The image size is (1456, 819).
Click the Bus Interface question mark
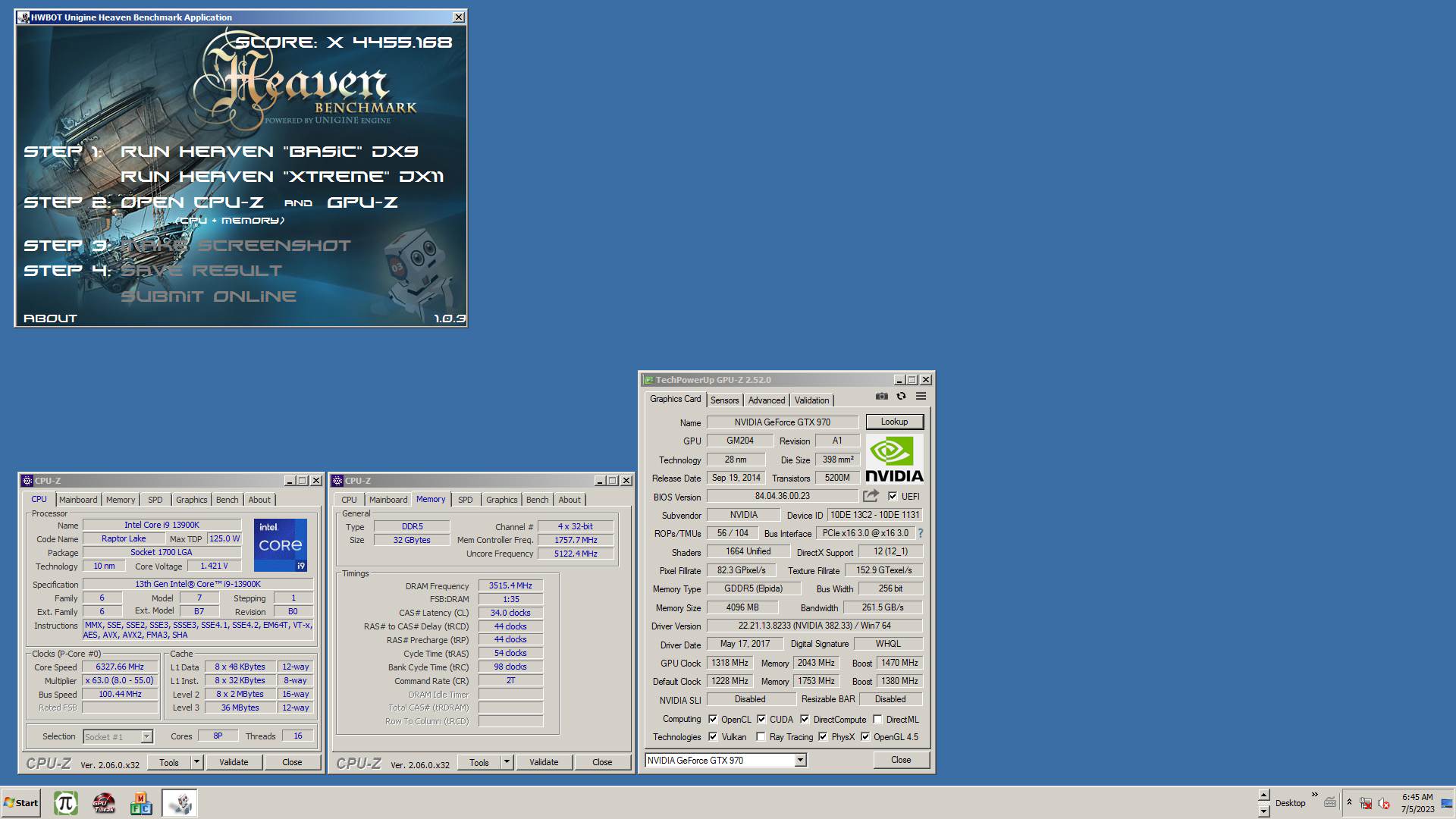(x=921, y=533)
